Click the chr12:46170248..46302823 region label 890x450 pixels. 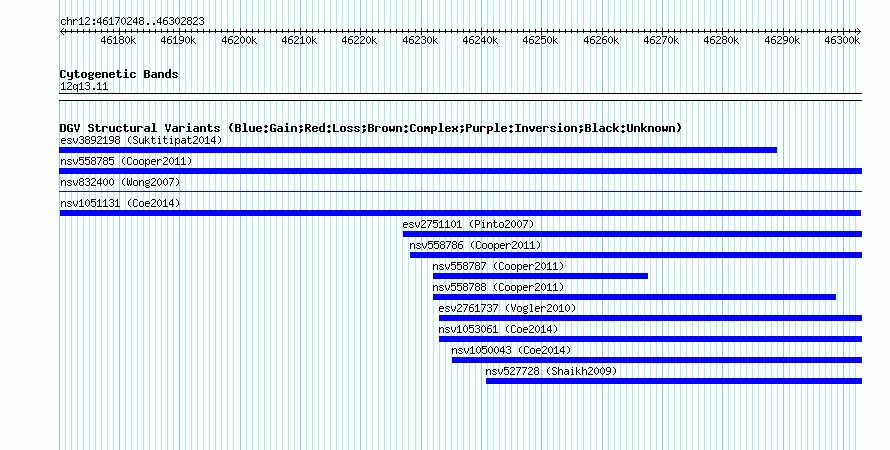(x=132, y=22)
